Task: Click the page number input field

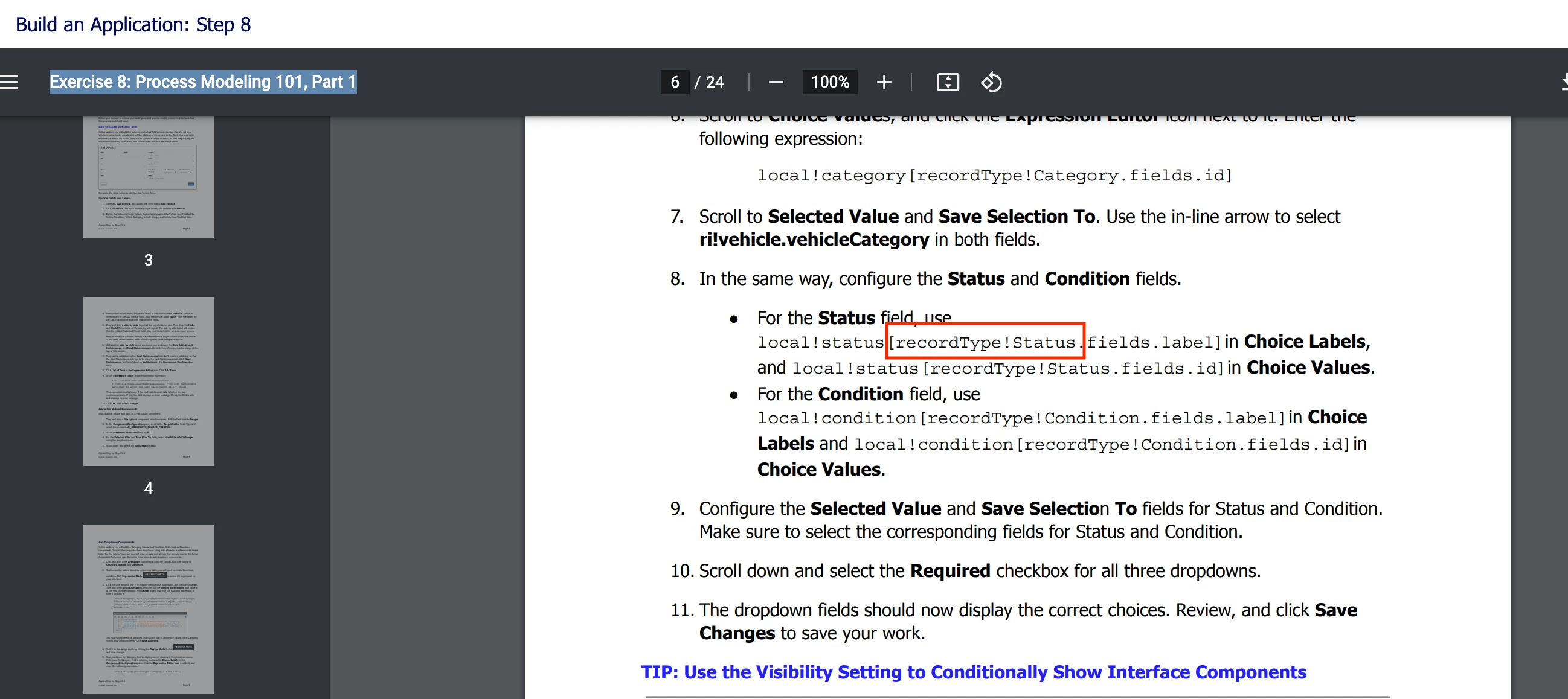Action: 675,82
